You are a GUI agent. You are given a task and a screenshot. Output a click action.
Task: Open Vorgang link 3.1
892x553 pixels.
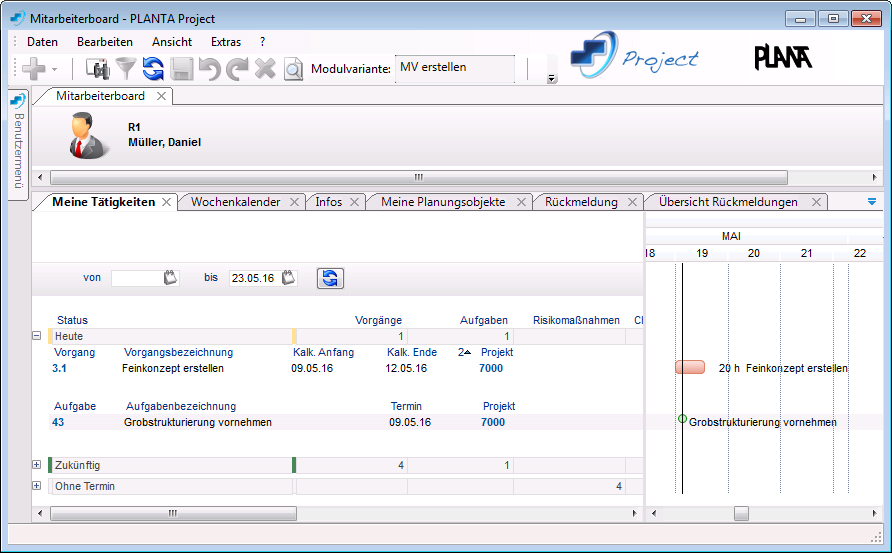(59, 368)
